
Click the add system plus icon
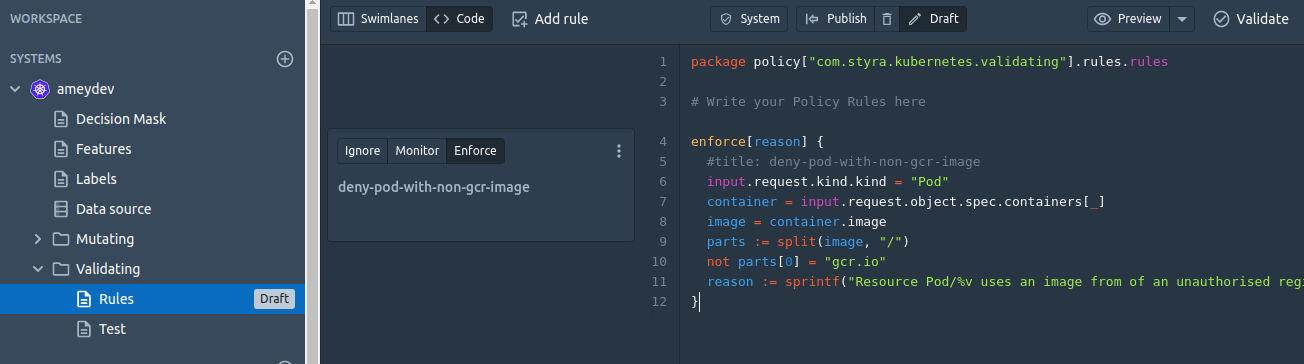[285, 59]
